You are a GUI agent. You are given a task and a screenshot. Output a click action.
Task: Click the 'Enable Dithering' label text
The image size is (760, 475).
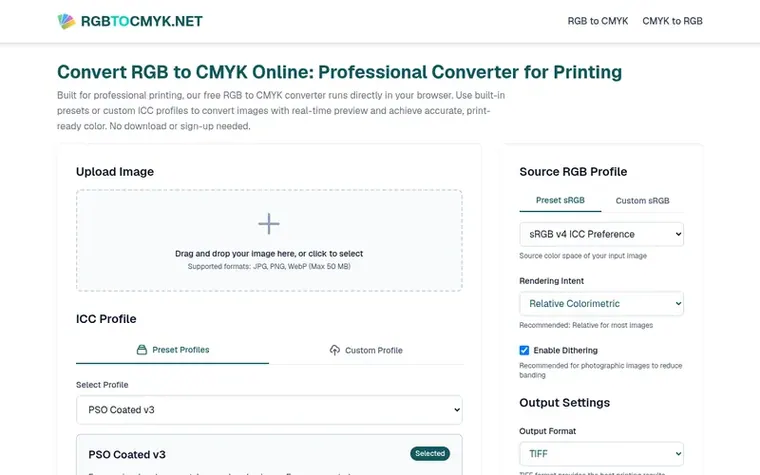pos(565,350)
